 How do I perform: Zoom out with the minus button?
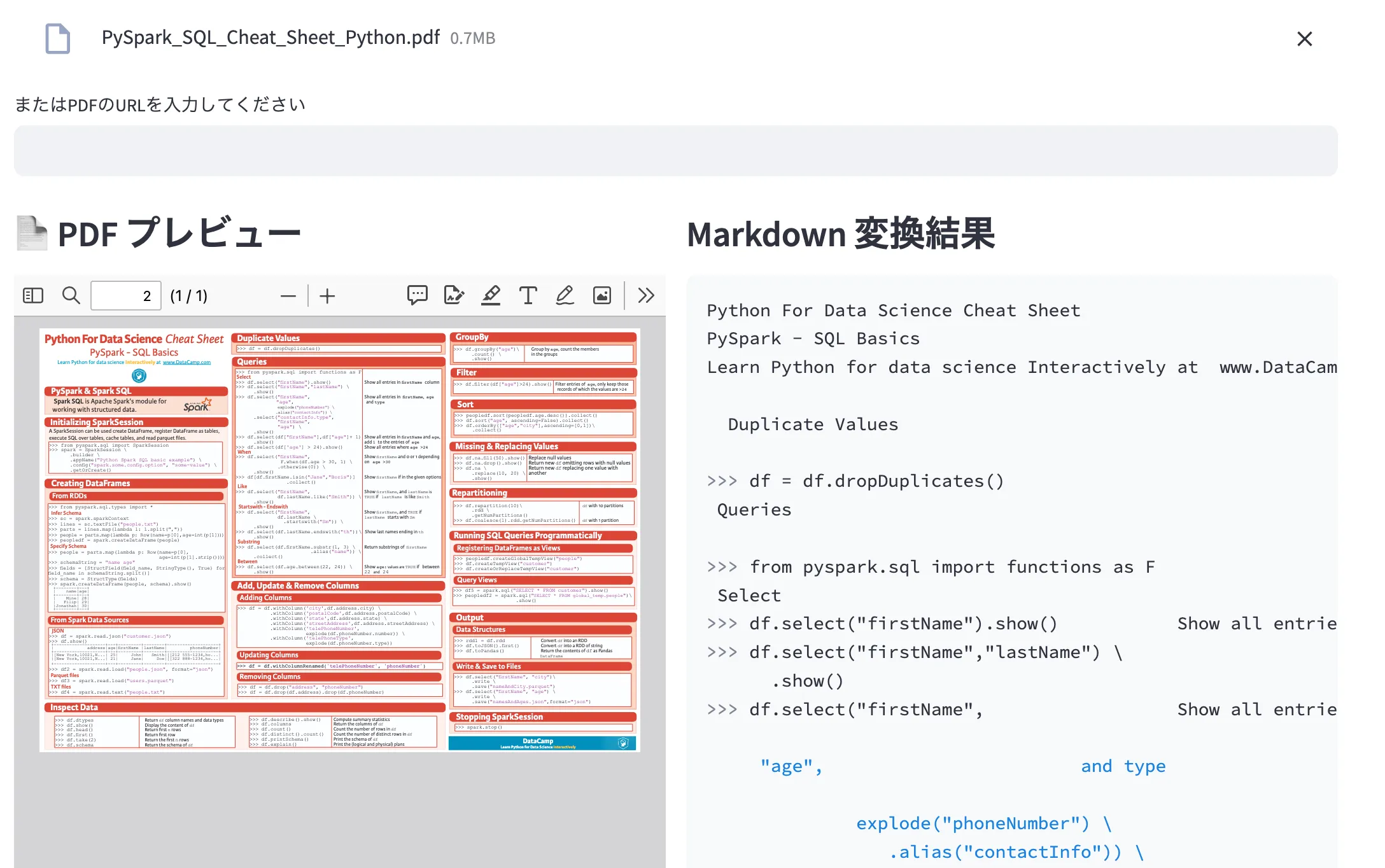(288, 296)
